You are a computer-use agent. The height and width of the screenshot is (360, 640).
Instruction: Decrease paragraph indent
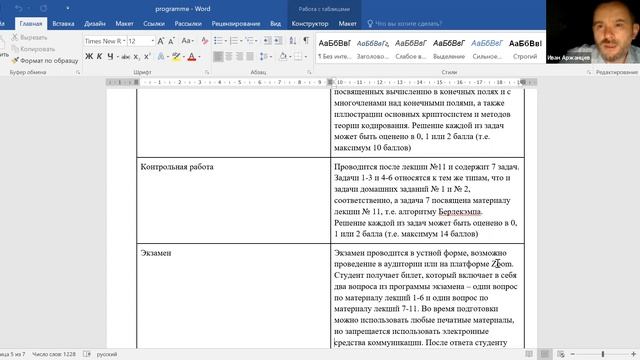pyautogui.click(x=267, y=40)
